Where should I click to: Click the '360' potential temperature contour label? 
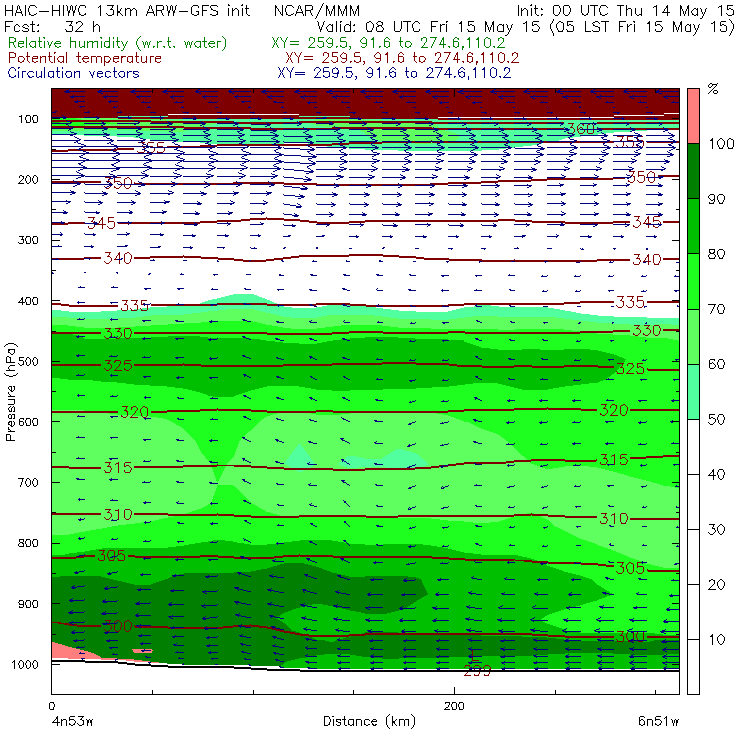pos(580,129)
